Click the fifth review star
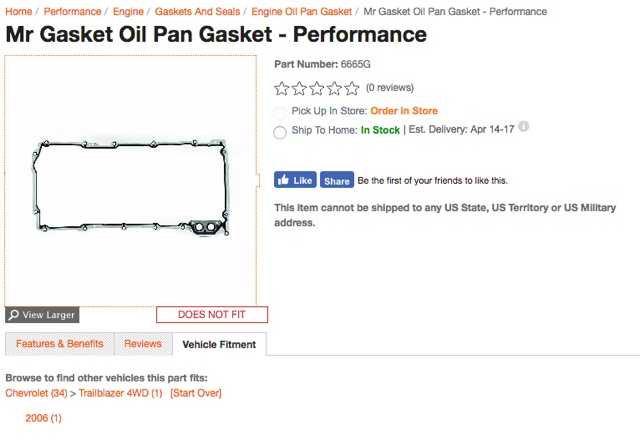This screenshot has height=440, width=640. point(352,88)
